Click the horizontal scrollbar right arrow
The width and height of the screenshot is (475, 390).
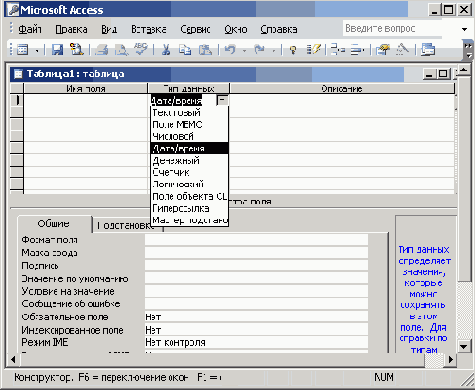pyautogui.click(x=451, y=359)
